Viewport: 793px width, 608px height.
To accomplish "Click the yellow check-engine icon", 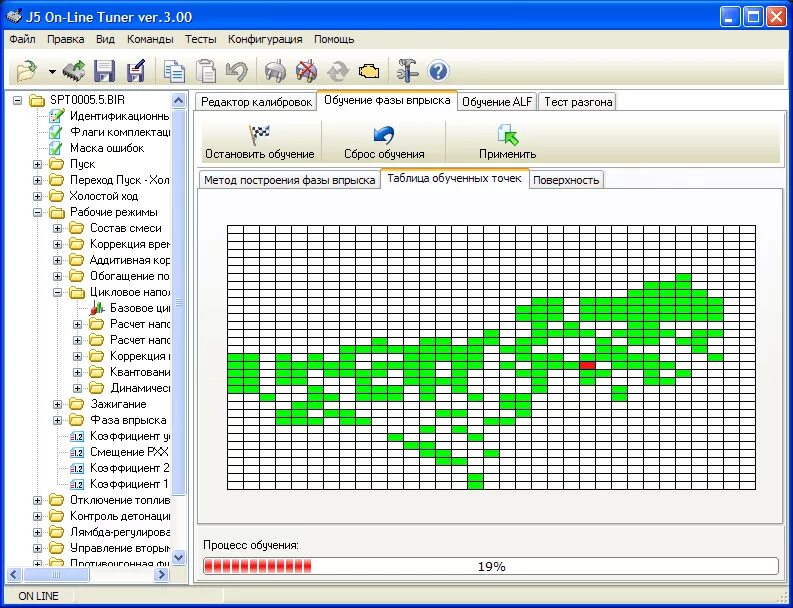I will pos(369,71).
